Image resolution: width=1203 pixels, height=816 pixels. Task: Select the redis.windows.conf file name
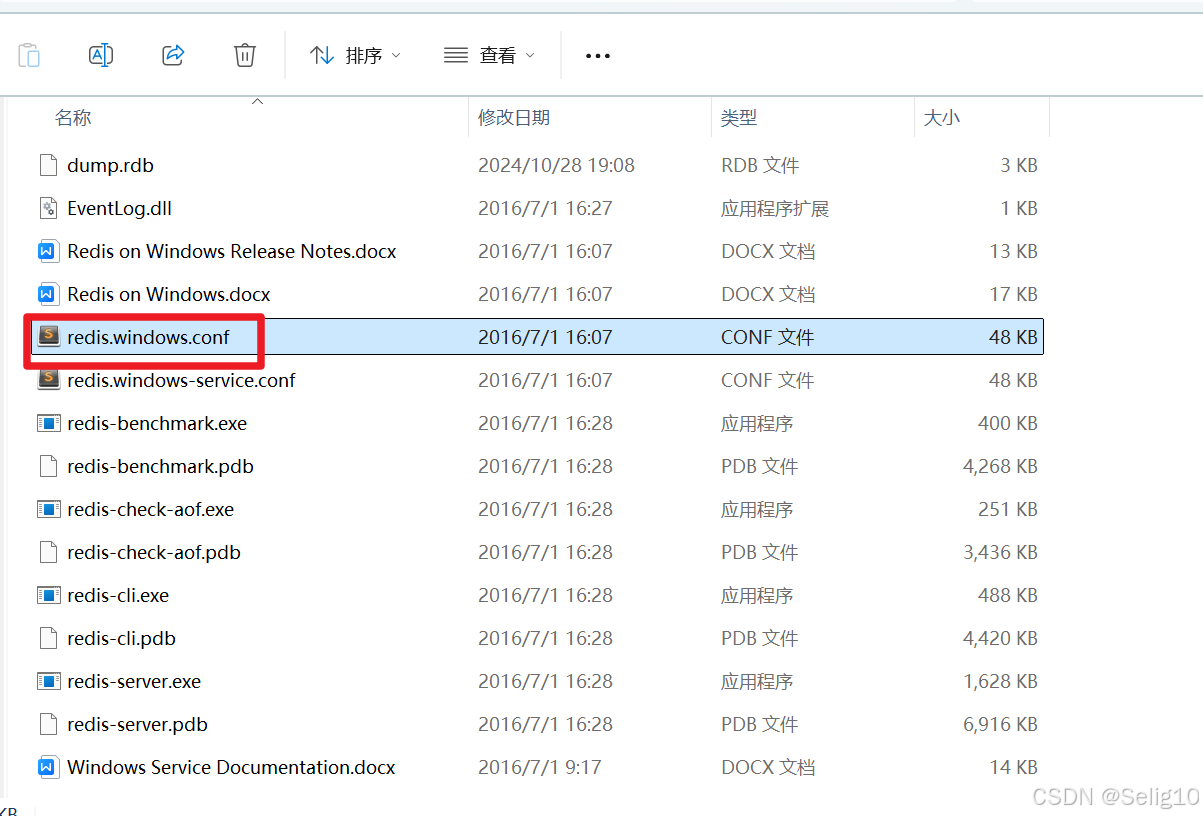148,337
